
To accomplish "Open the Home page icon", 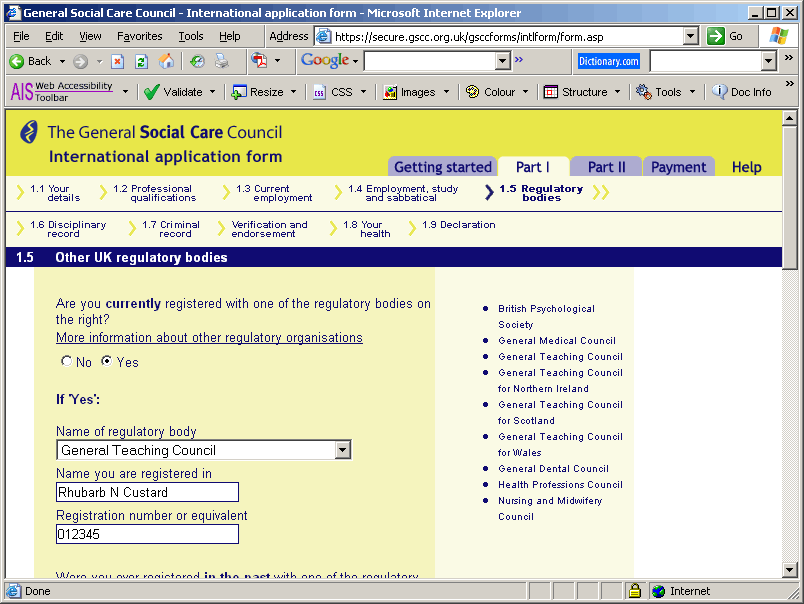I will 166,62.
